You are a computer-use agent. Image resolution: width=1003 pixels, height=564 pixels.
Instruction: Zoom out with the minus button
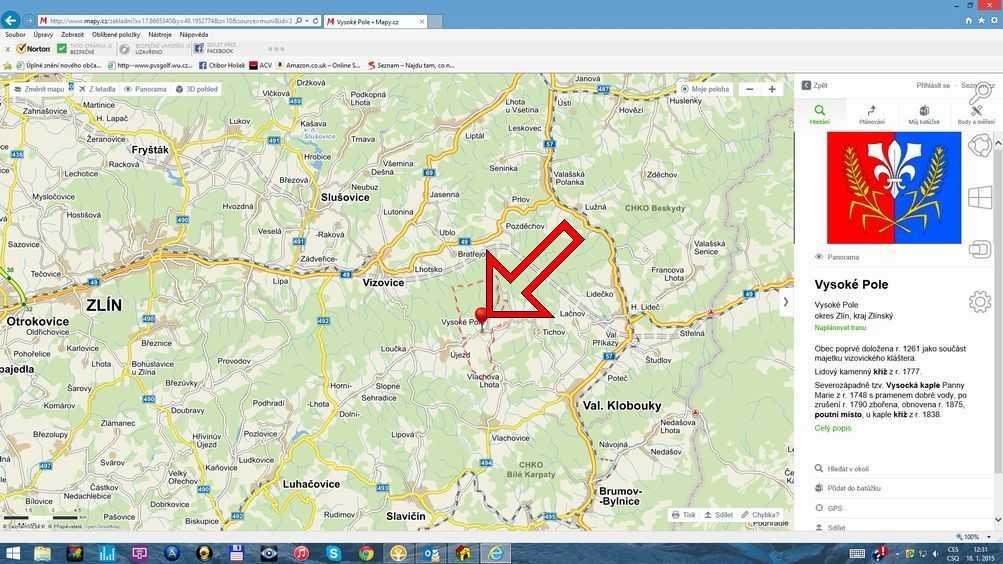(750, 90)
